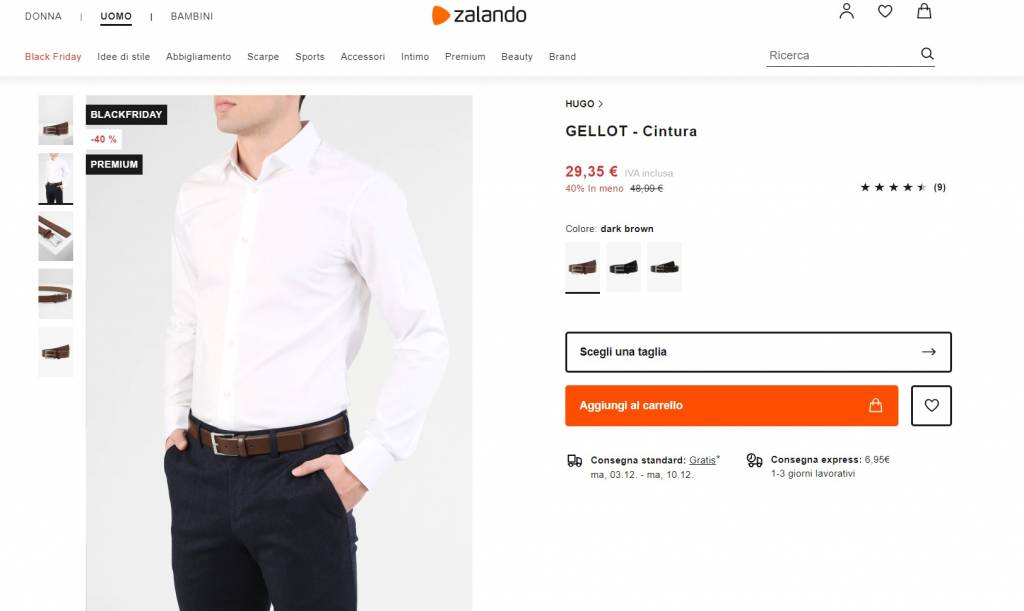Click Aggiungi al carrello button
The width and height of the screenshot is (1024, 611).
731,406
